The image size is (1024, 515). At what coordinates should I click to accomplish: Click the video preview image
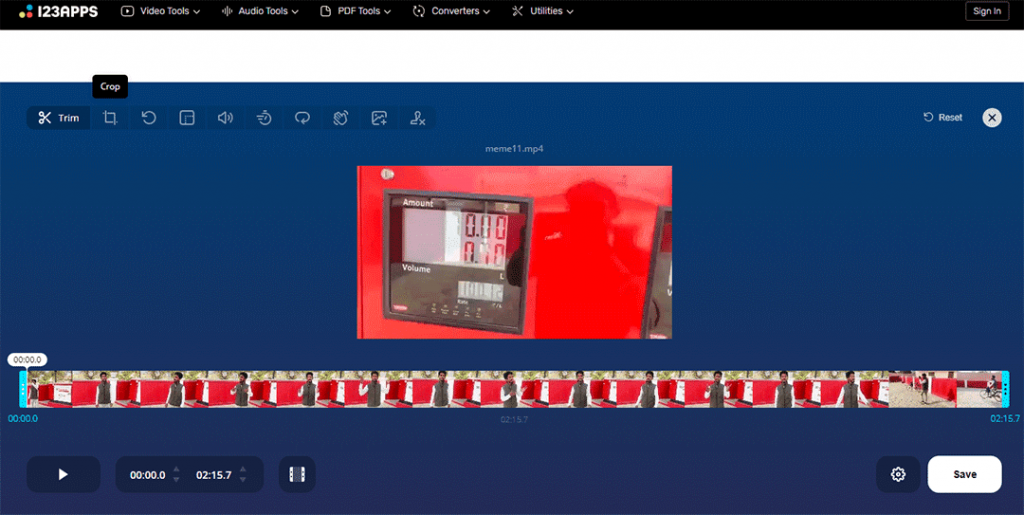[515, 253]
